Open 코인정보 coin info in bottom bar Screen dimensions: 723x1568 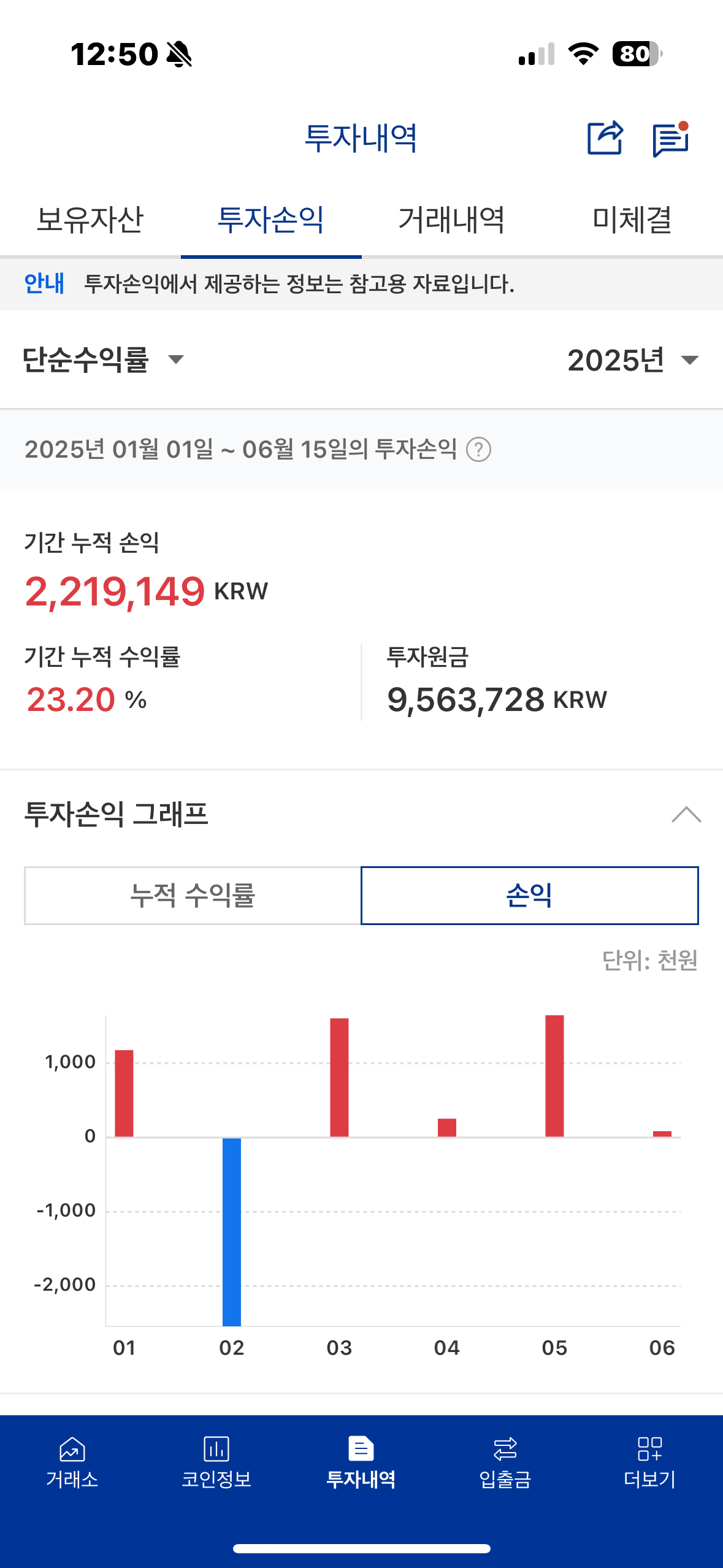(x=216, y=1463)
